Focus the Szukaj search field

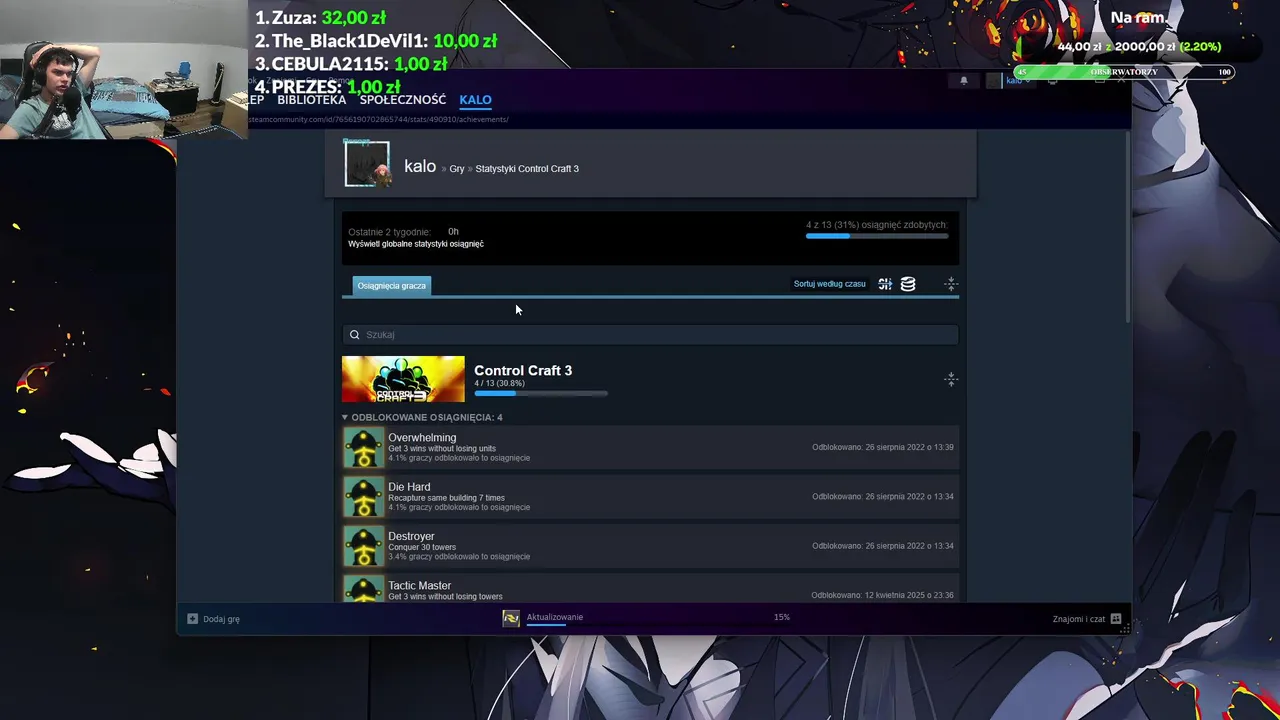(x=650, y=335)
